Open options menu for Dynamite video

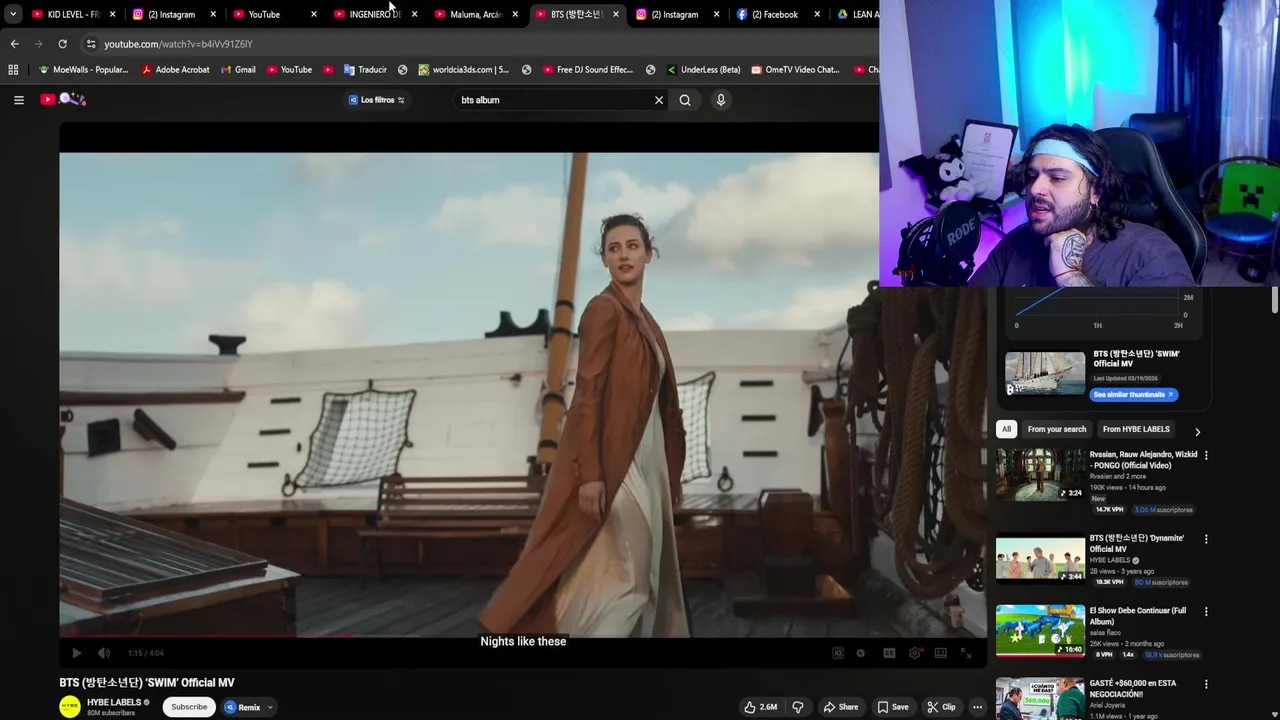click(1206, 539)
